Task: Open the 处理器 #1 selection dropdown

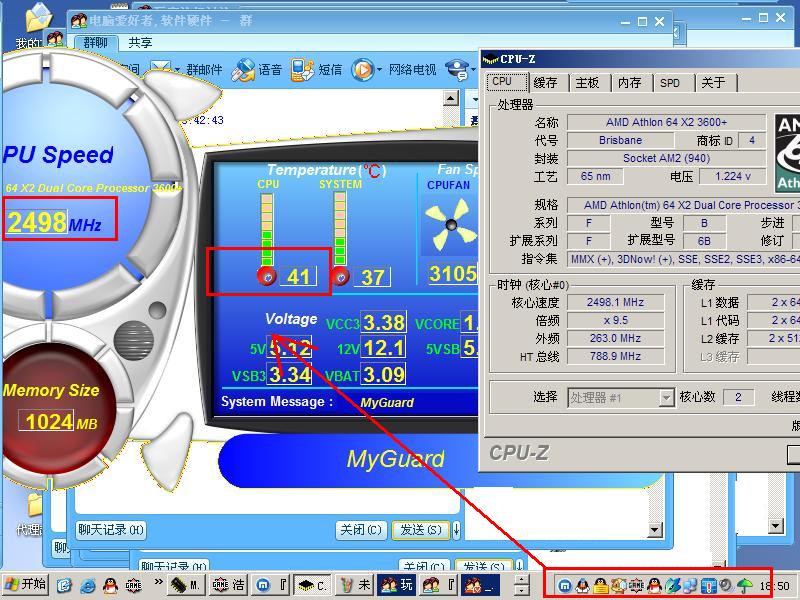Action: pos(666,397)
